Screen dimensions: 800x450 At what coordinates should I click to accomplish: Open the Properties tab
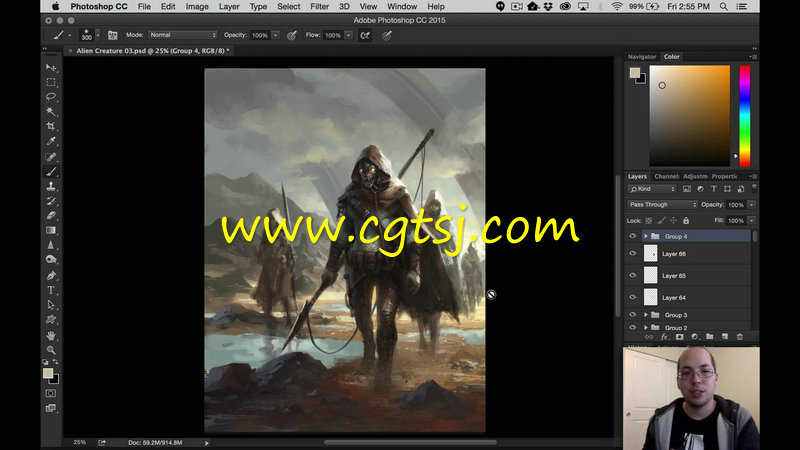[724, 176]
